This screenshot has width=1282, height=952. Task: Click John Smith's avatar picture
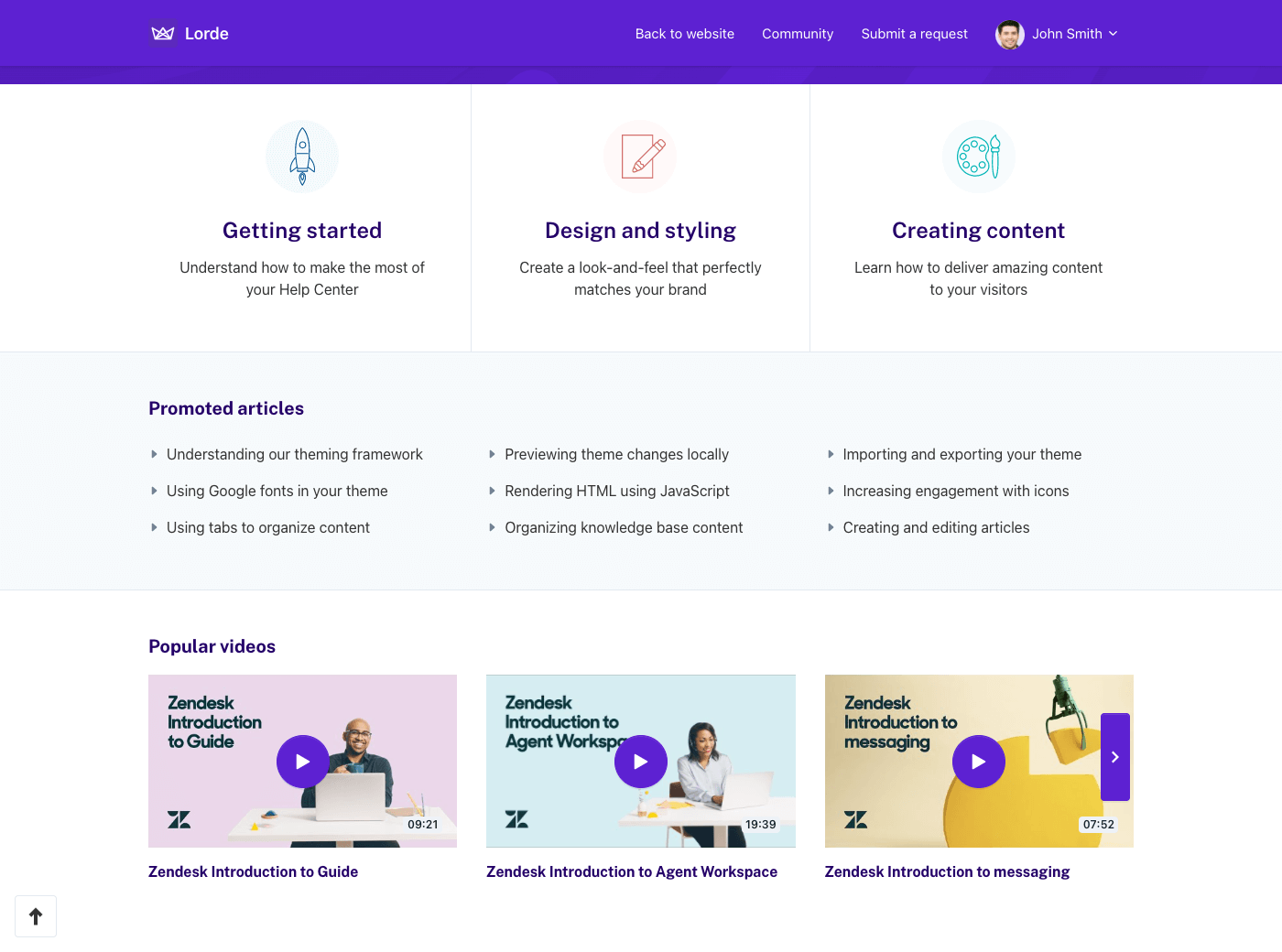pos(1010,34)
